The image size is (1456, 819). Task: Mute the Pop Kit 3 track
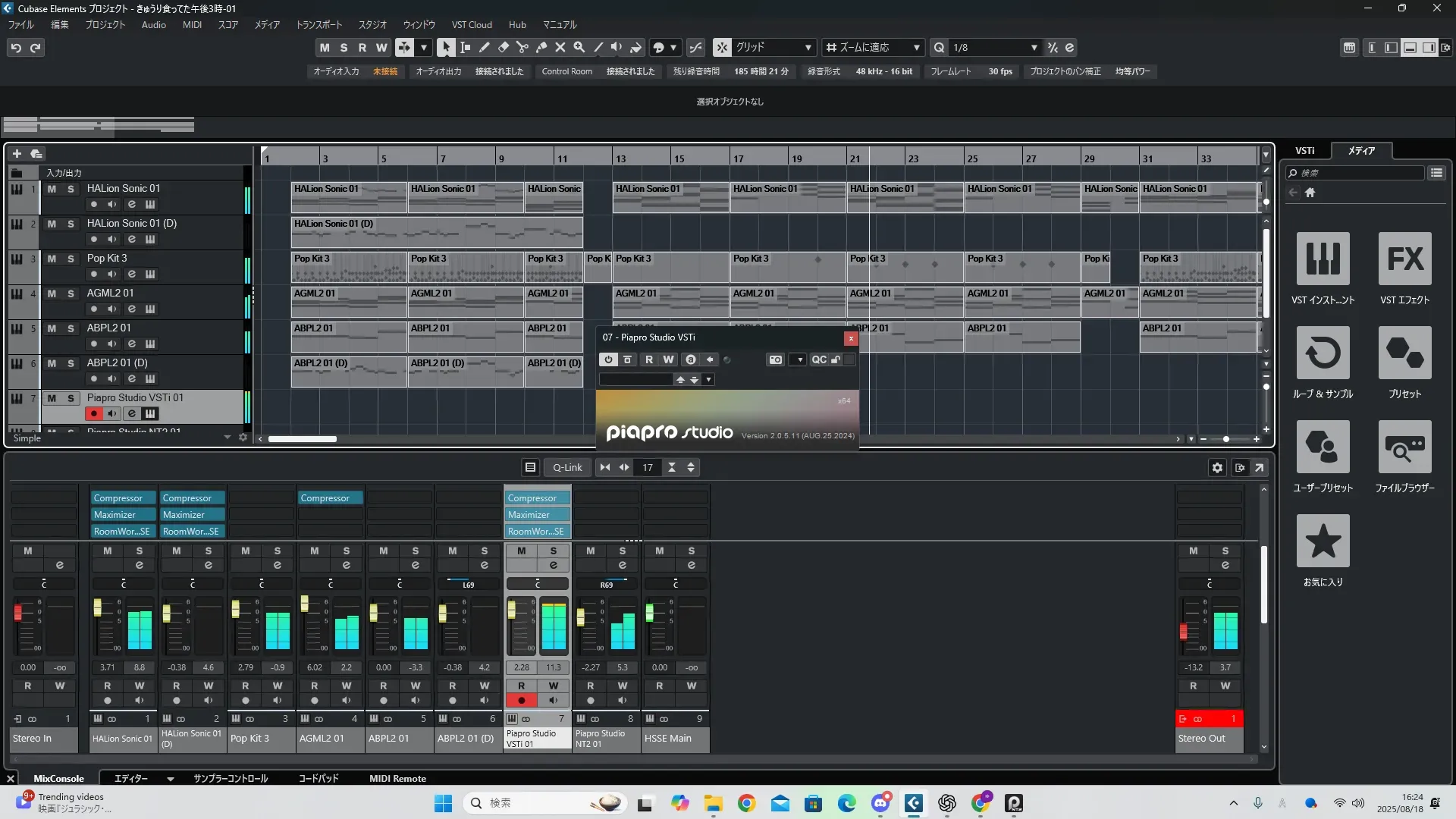pyautogui.click(x=52, y=259)
